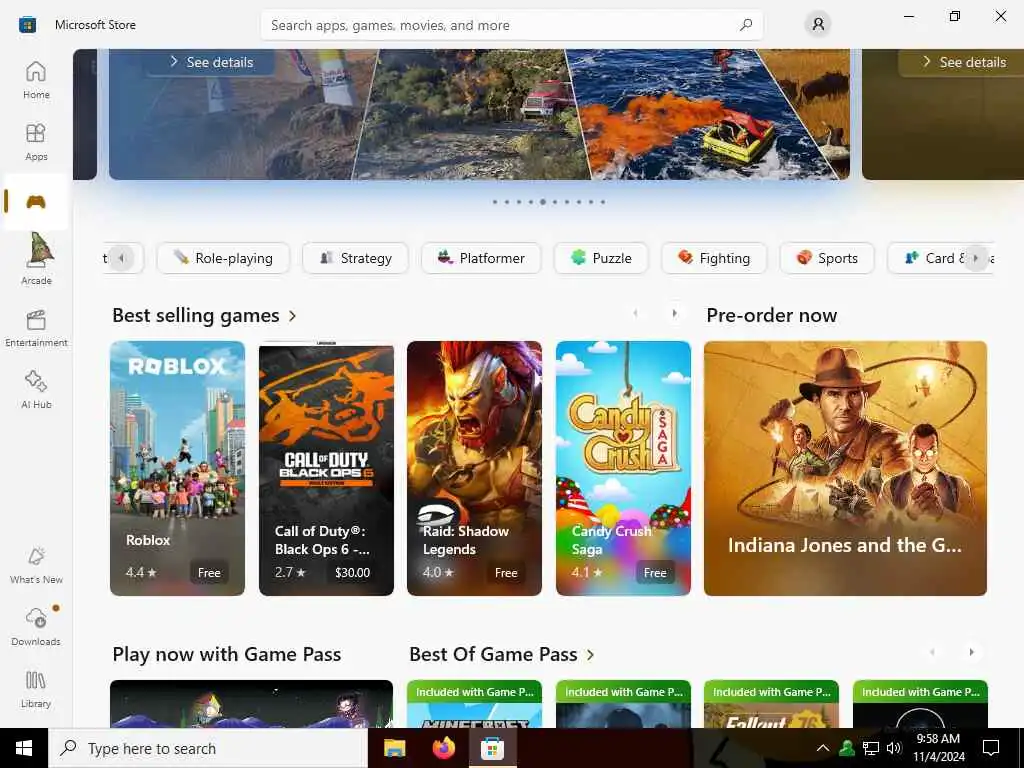Select the Puzzle category chip
1024x768 pixels.
click(601, 258)
